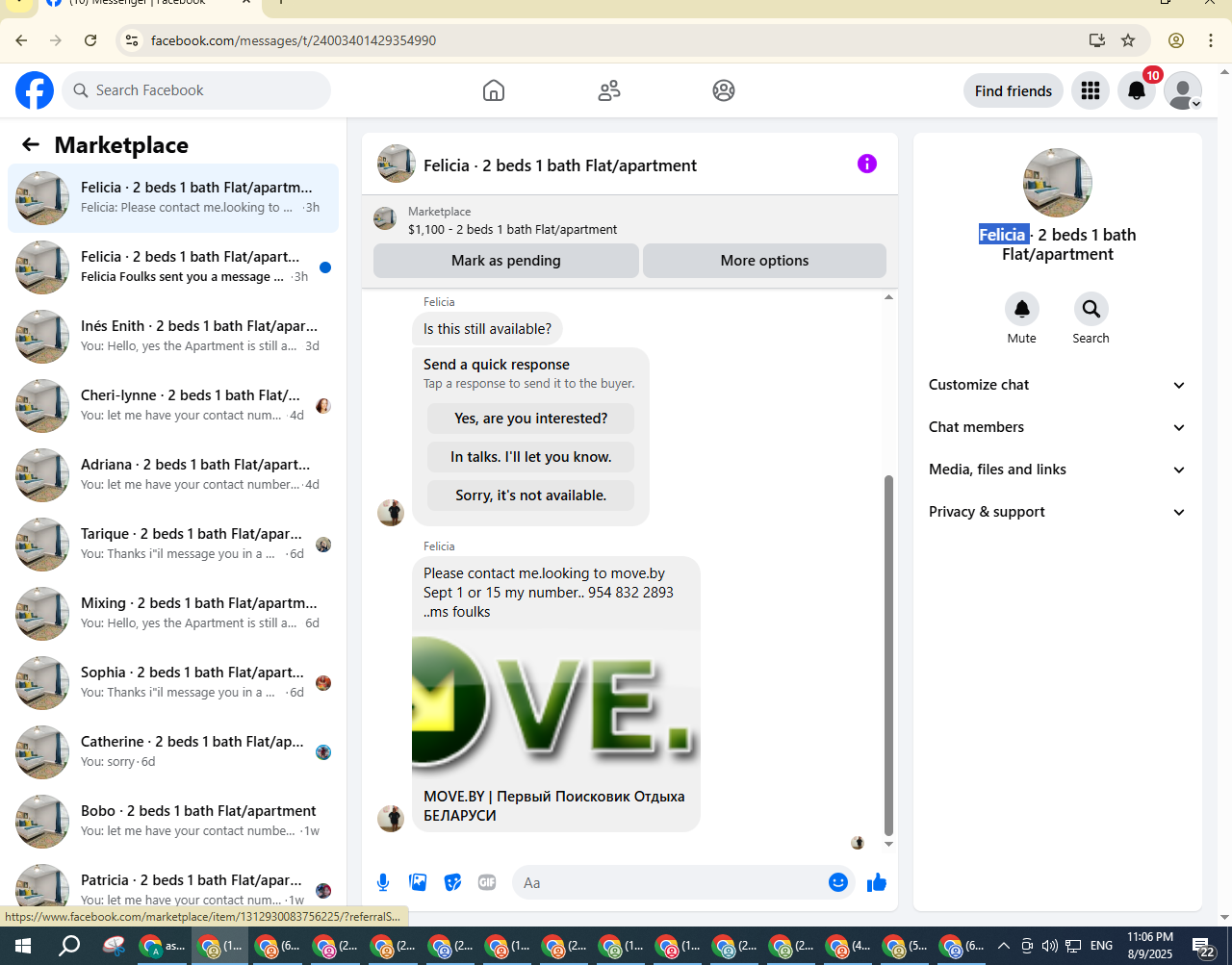The height and width of the screenshot is (965, 1232).
Task: Choose a sticker icon
Action: coord(452,882)
